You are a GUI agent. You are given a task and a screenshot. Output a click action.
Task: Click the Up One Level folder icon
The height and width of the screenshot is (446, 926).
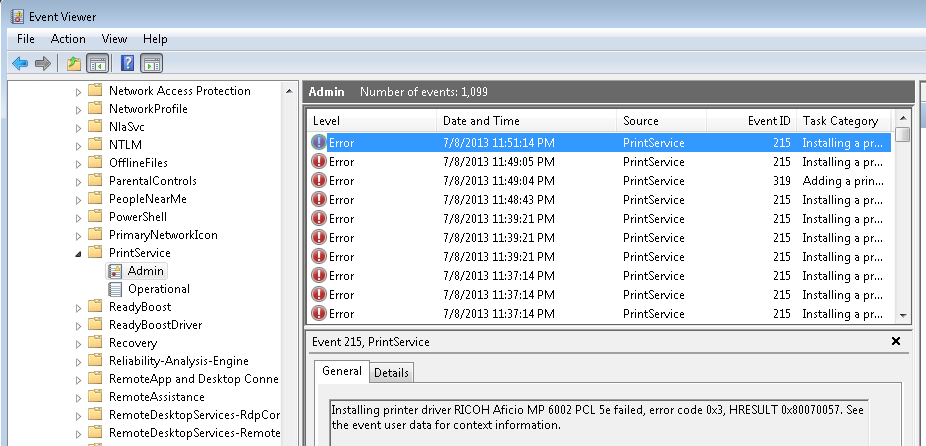73,64
